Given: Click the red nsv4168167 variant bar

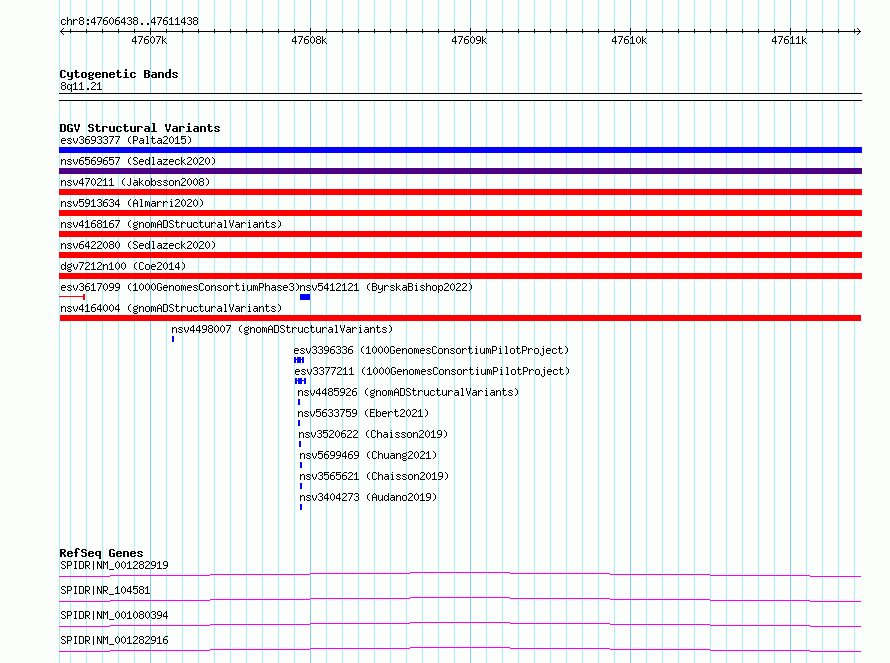Looking at the screenshot, I should (x=460, y=234).
